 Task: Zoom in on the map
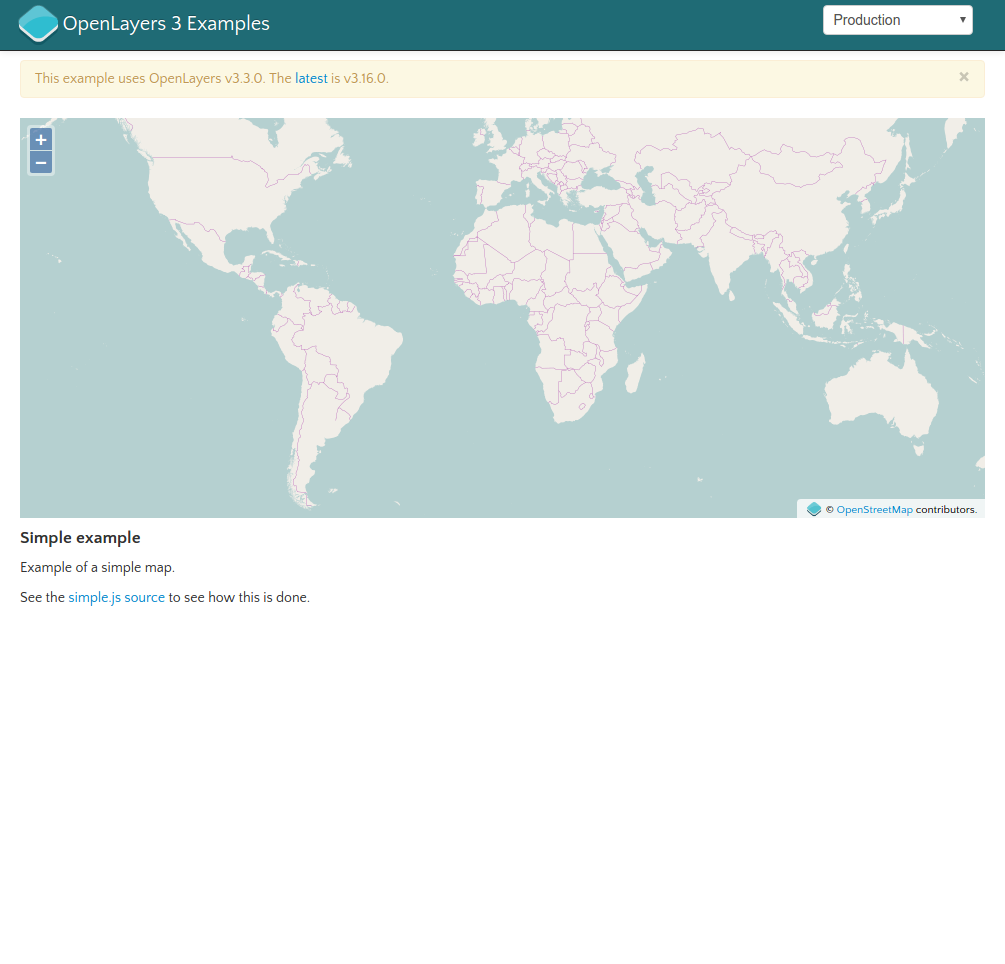coord(41,140)
